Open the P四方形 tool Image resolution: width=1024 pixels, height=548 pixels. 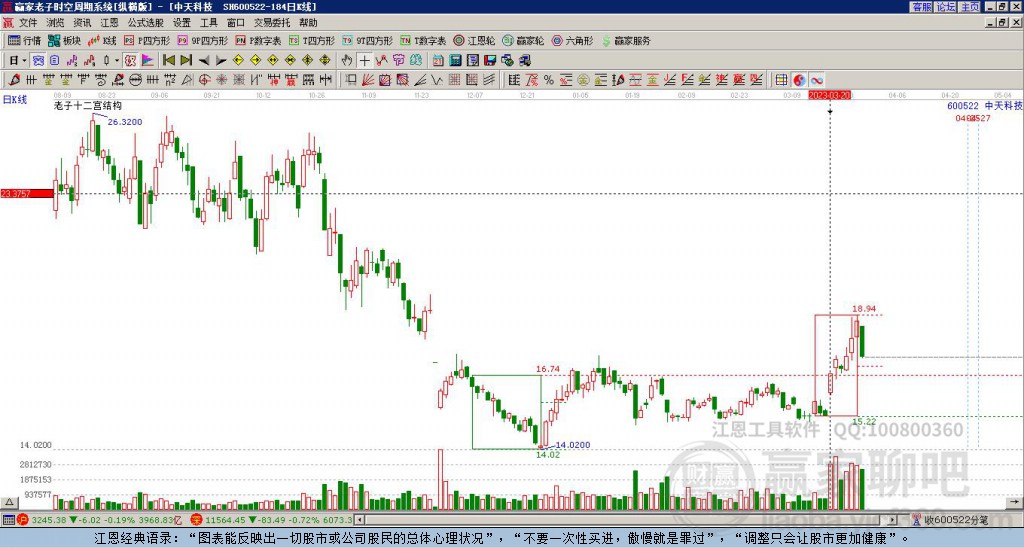point(147,40)
